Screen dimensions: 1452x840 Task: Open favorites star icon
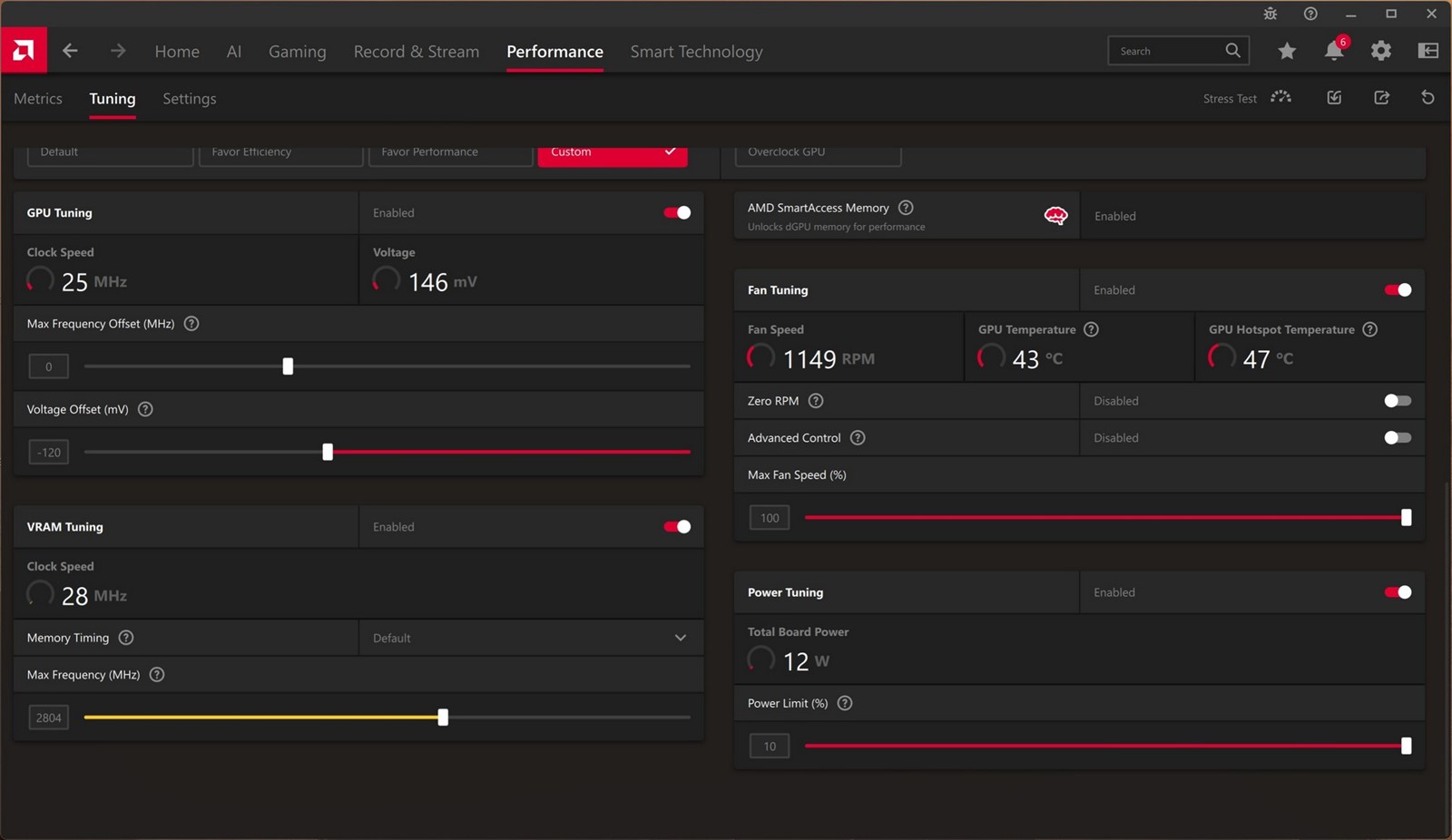point(1287,51)
